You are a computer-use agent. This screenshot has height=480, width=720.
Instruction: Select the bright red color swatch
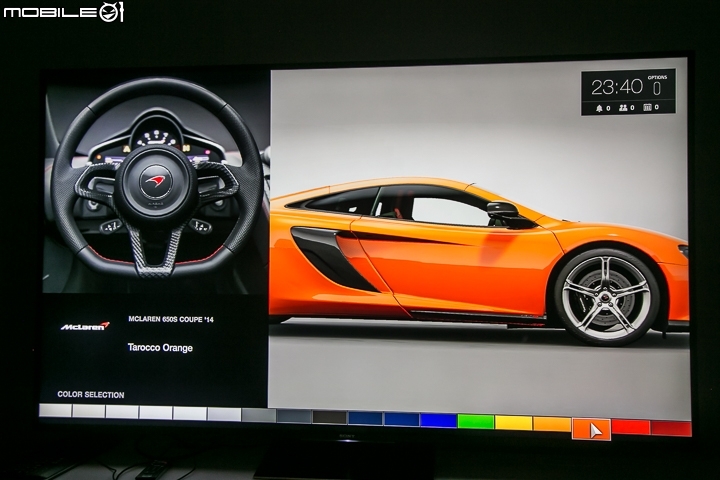coord(631,427)
